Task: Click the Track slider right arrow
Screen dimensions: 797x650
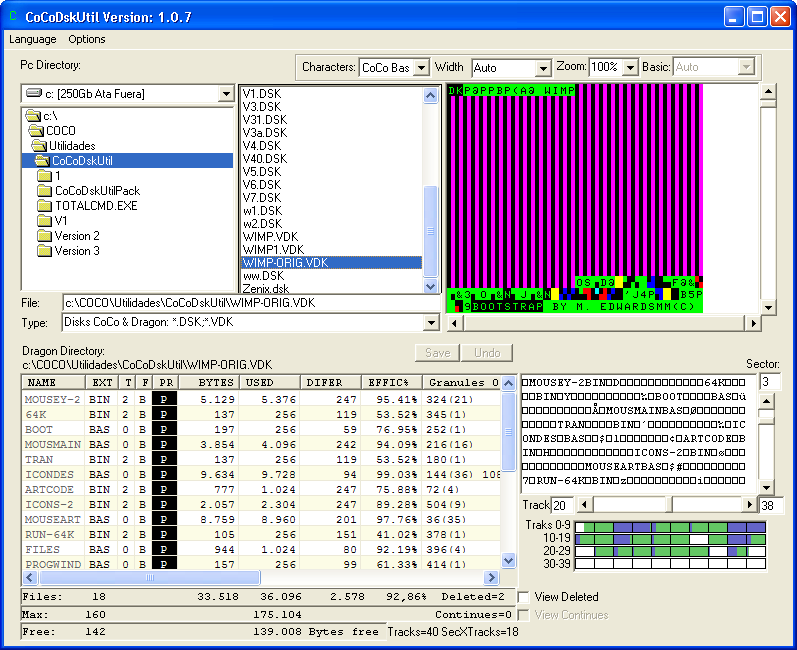Action: pyautogui.click(x=749, y=505)
